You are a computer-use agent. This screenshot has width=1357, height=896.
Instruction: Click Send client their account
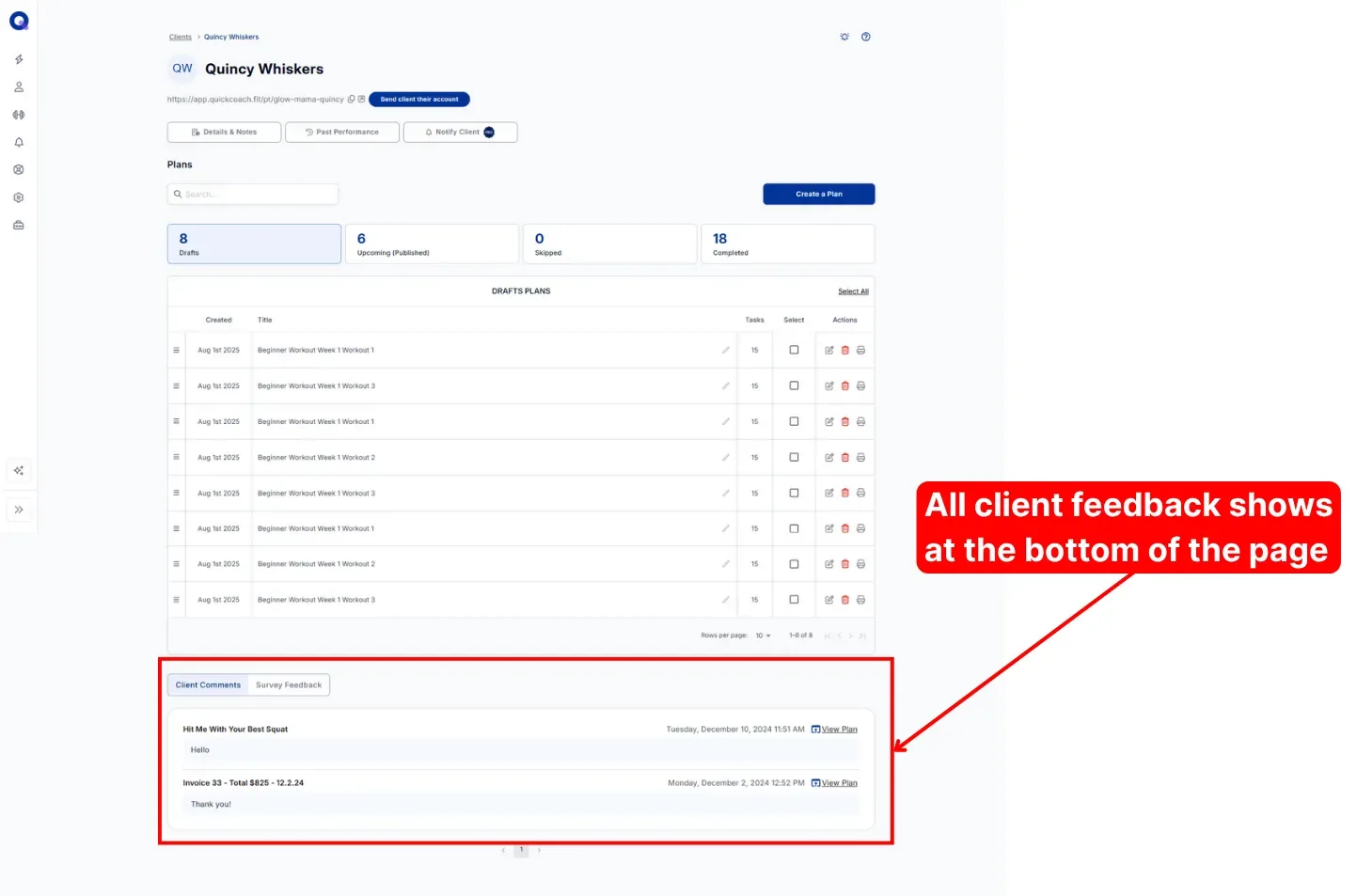(x=419, y=99)
